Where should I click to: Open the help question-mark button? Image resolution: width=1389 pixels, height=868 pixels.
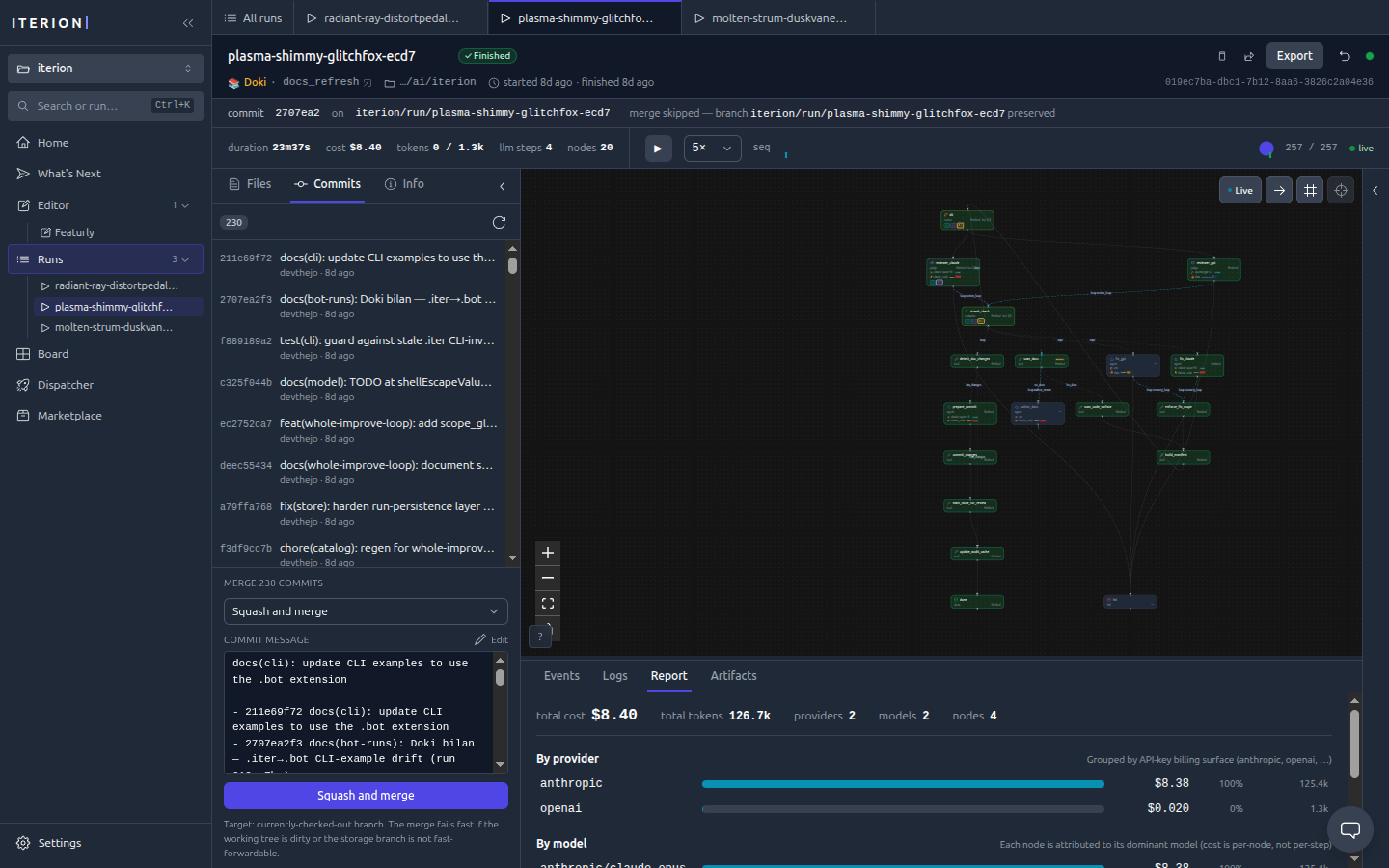click(x=540, y=636)
